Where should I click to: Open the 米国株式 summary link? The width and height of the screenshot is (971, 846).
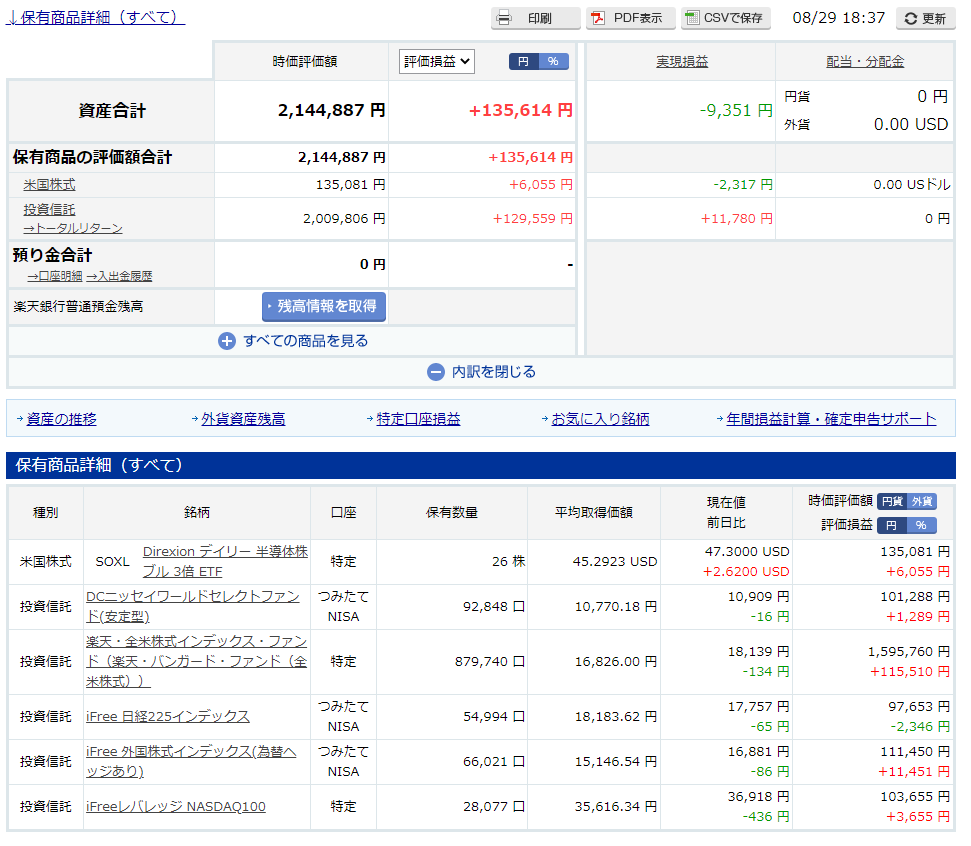[49, 185]
